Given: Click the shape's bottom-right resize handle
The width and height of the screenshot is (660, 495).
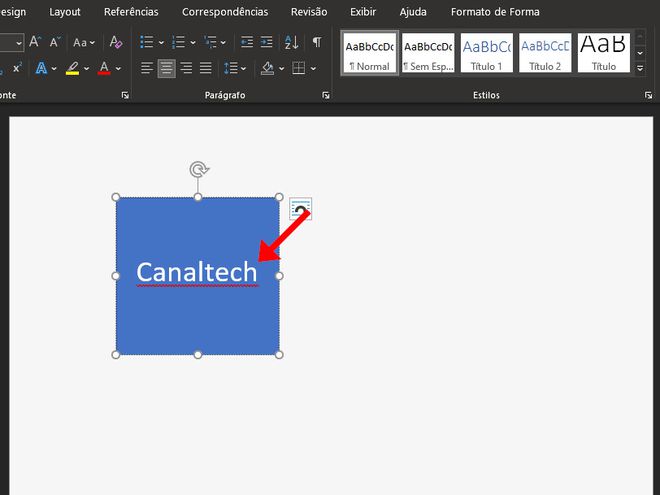Looking at the screenshot, I should click(x=279, y=355).
